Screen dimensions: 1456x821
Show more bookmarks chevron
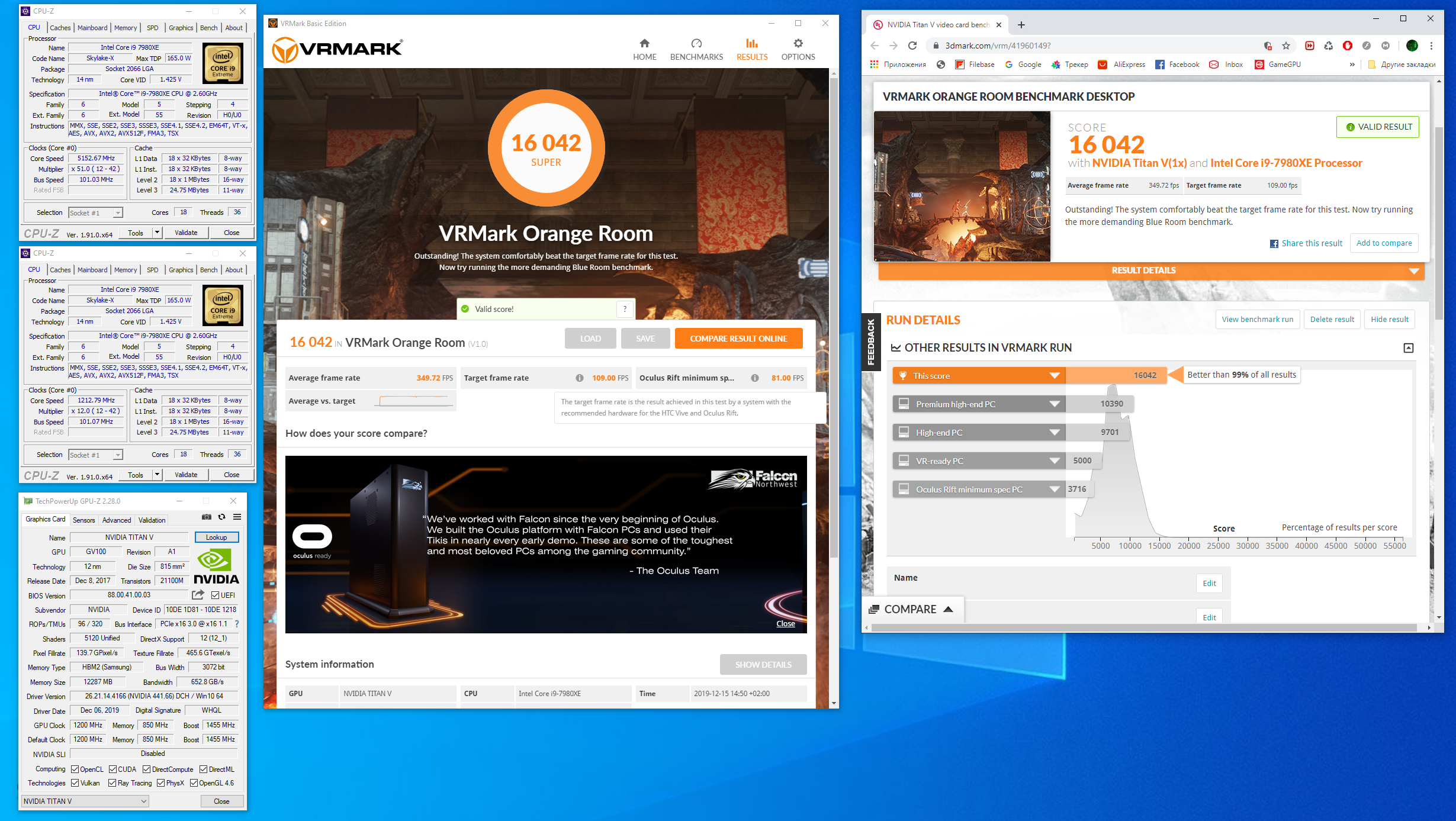tap(1352, 65)
